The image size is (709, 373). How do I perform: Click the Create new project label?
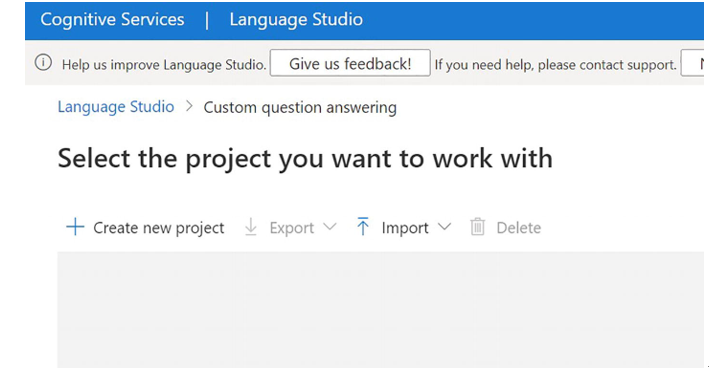coord(159,227)
